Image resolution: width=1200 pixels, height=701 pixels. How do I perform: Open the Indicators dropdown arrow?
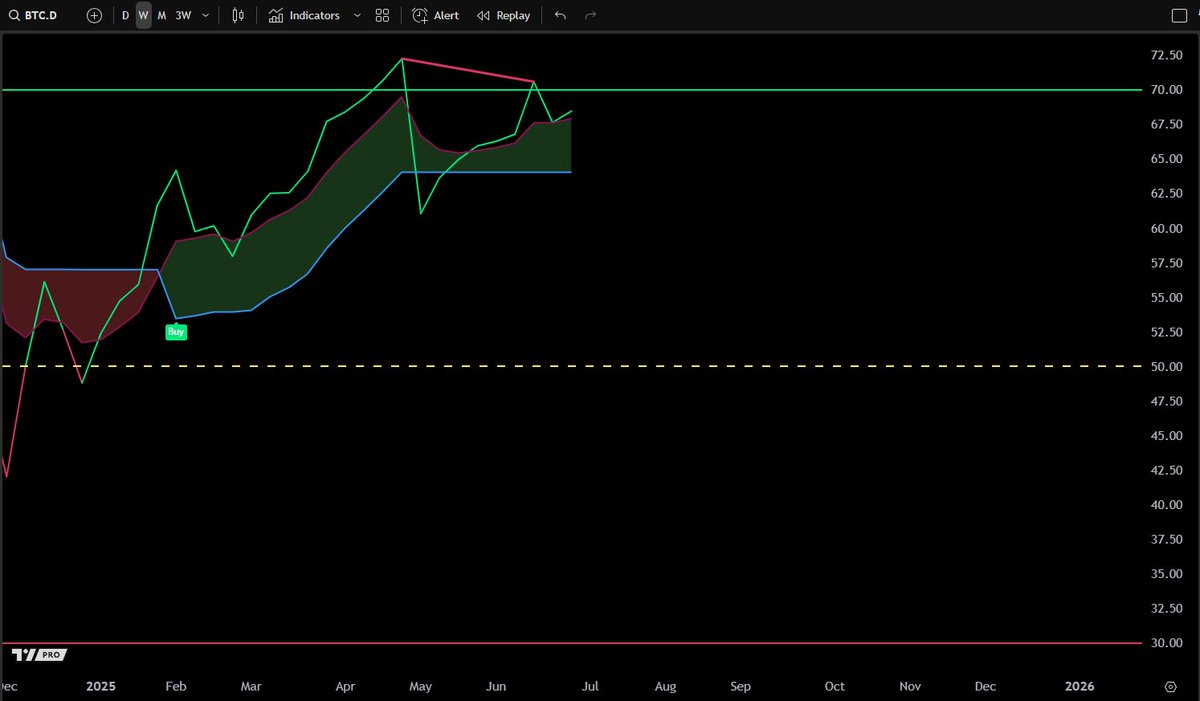click(357, 15)
